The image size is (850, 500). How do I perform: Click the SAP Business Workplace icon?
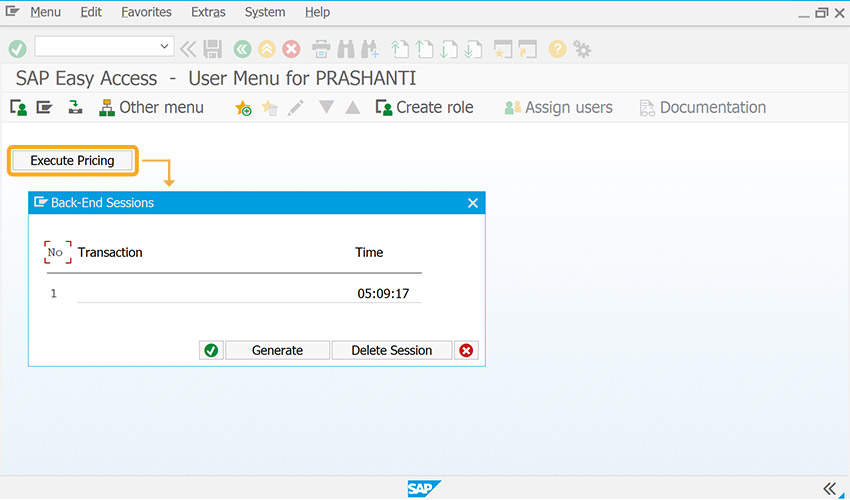click(x=75, y=107)
